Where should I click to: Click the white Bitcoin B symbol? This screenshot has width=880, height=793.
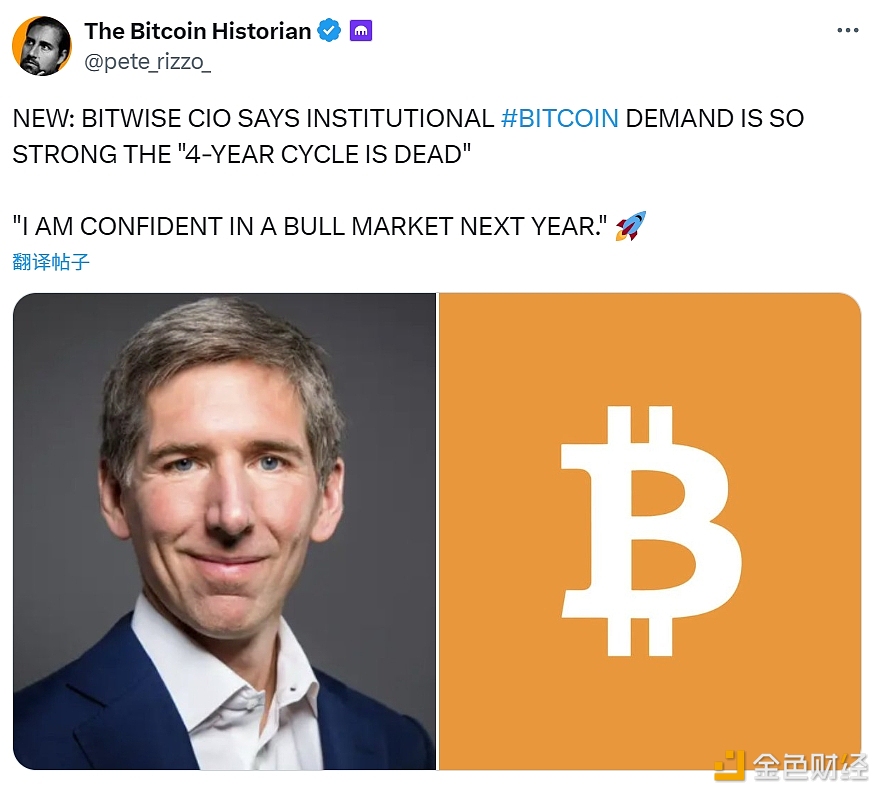(x=651, y=531)
